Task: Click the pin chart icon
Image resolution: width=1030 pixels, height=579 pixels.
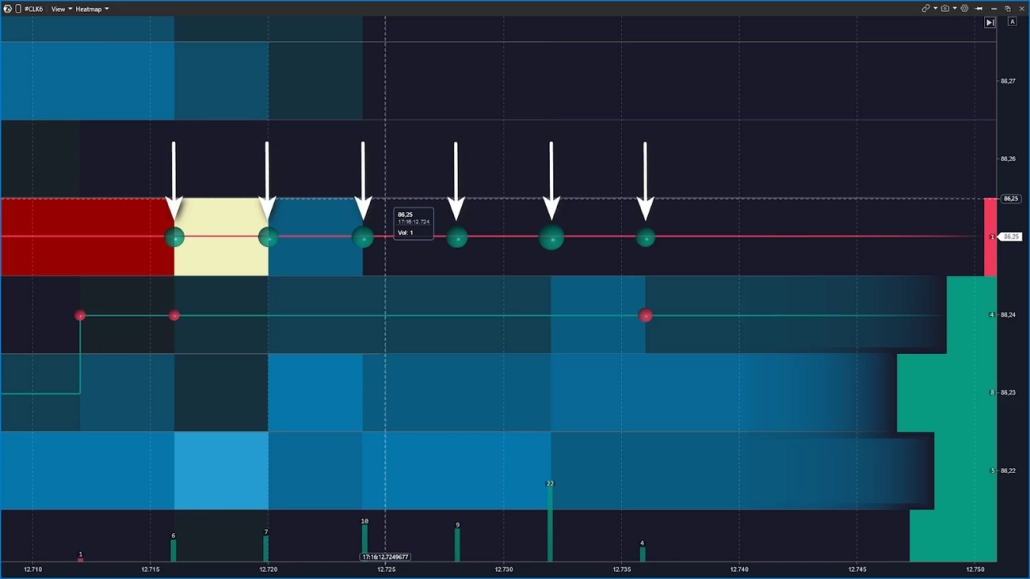Action: [x=978, y=8]
